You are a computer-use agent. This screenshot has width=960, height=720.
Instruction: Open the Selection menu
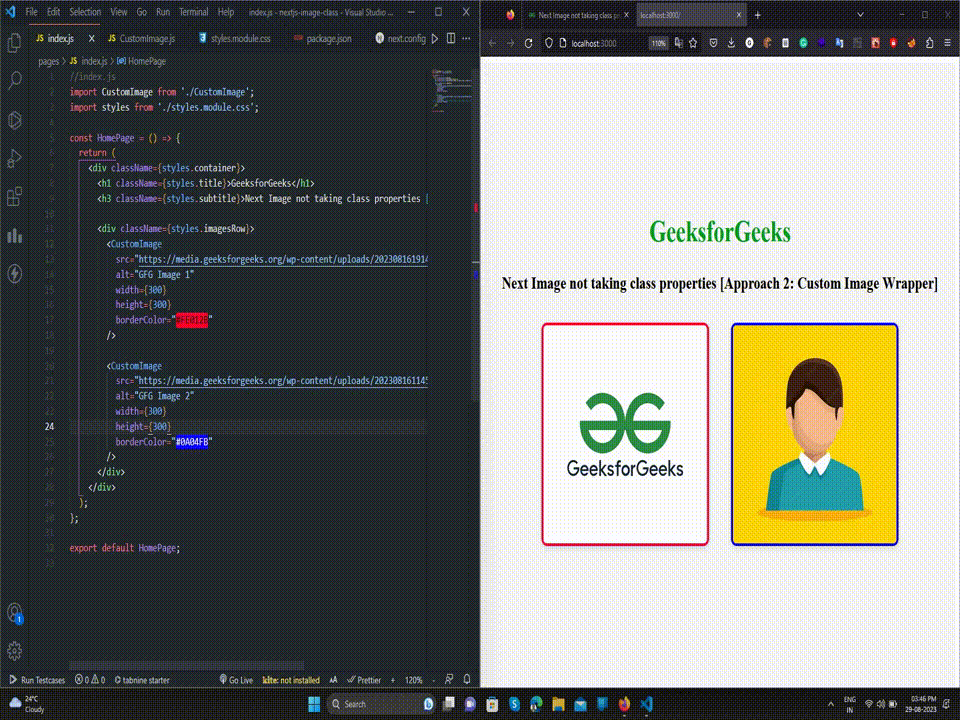click(x=85, y=12)
